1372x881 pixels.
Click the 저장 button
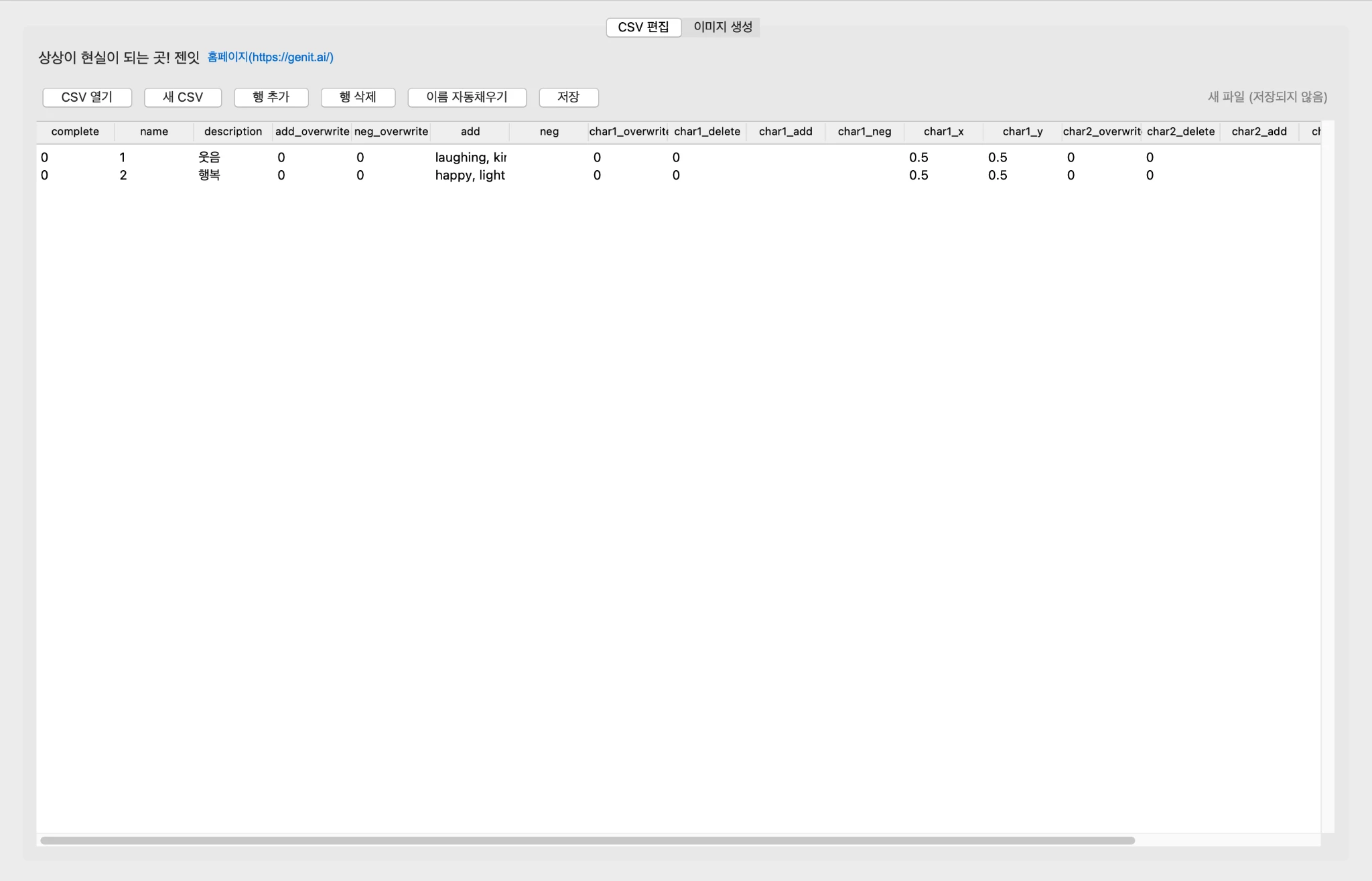click(568, 97)
